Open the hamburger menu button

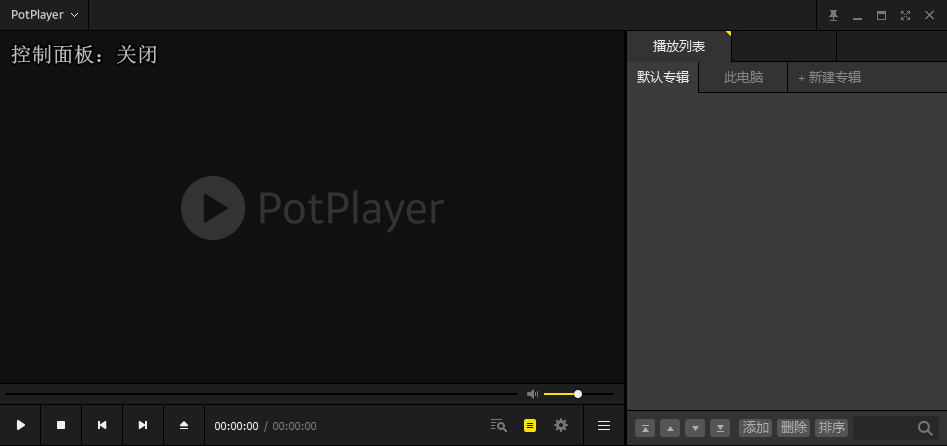click(604, 425)
